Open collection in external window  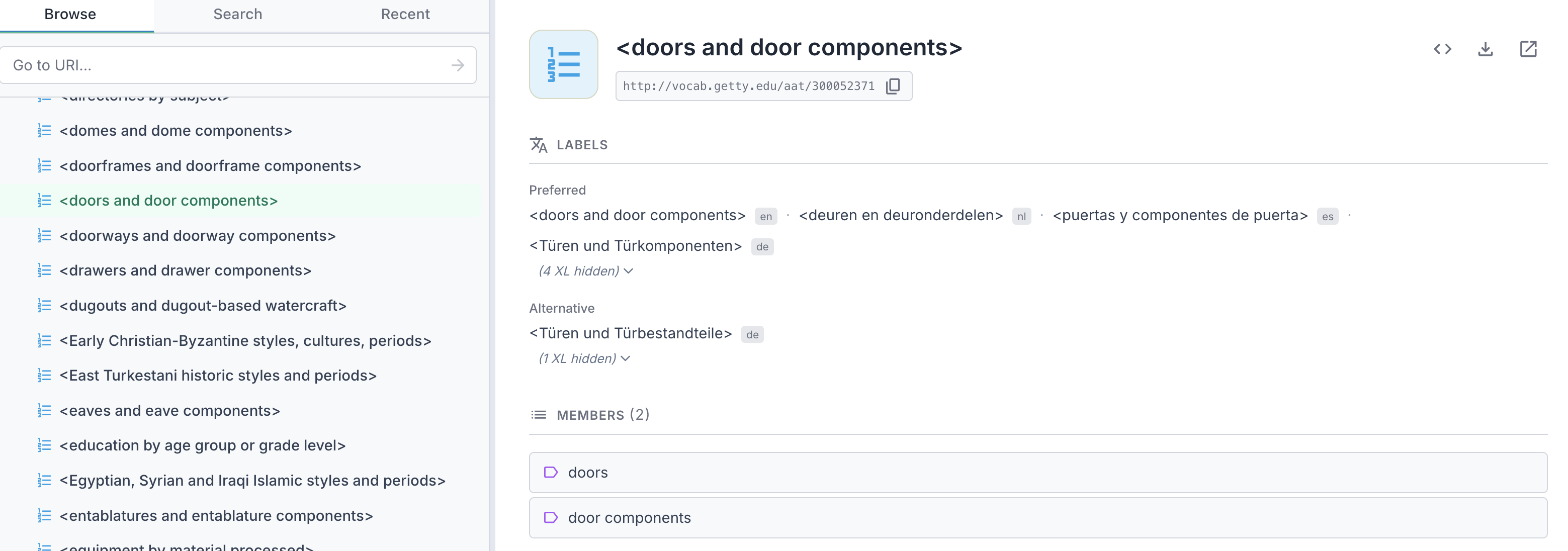[x=1528, y=49]
